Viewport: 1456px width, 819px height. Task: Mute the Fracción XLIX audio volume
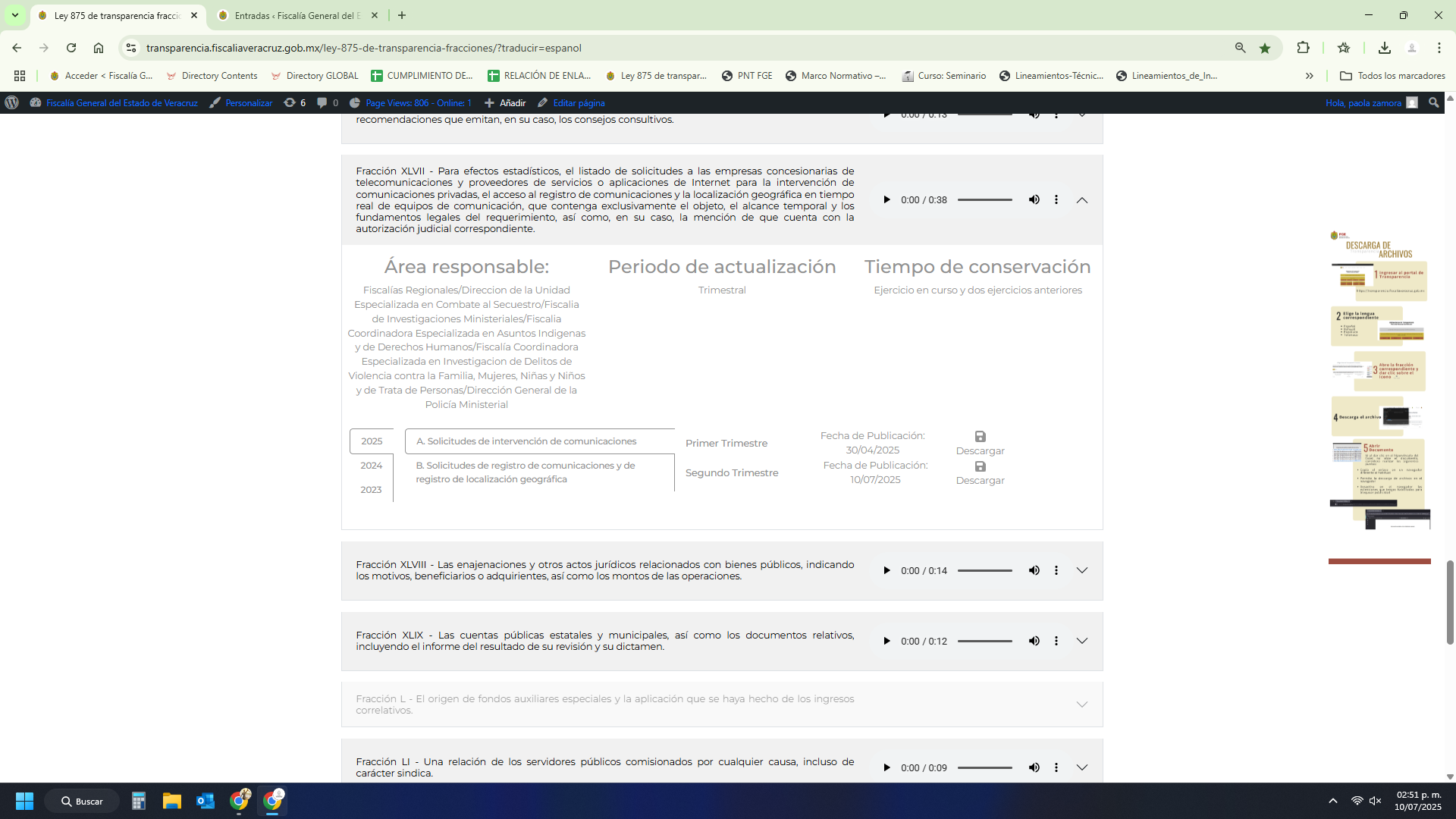[x=1034, y=641]
